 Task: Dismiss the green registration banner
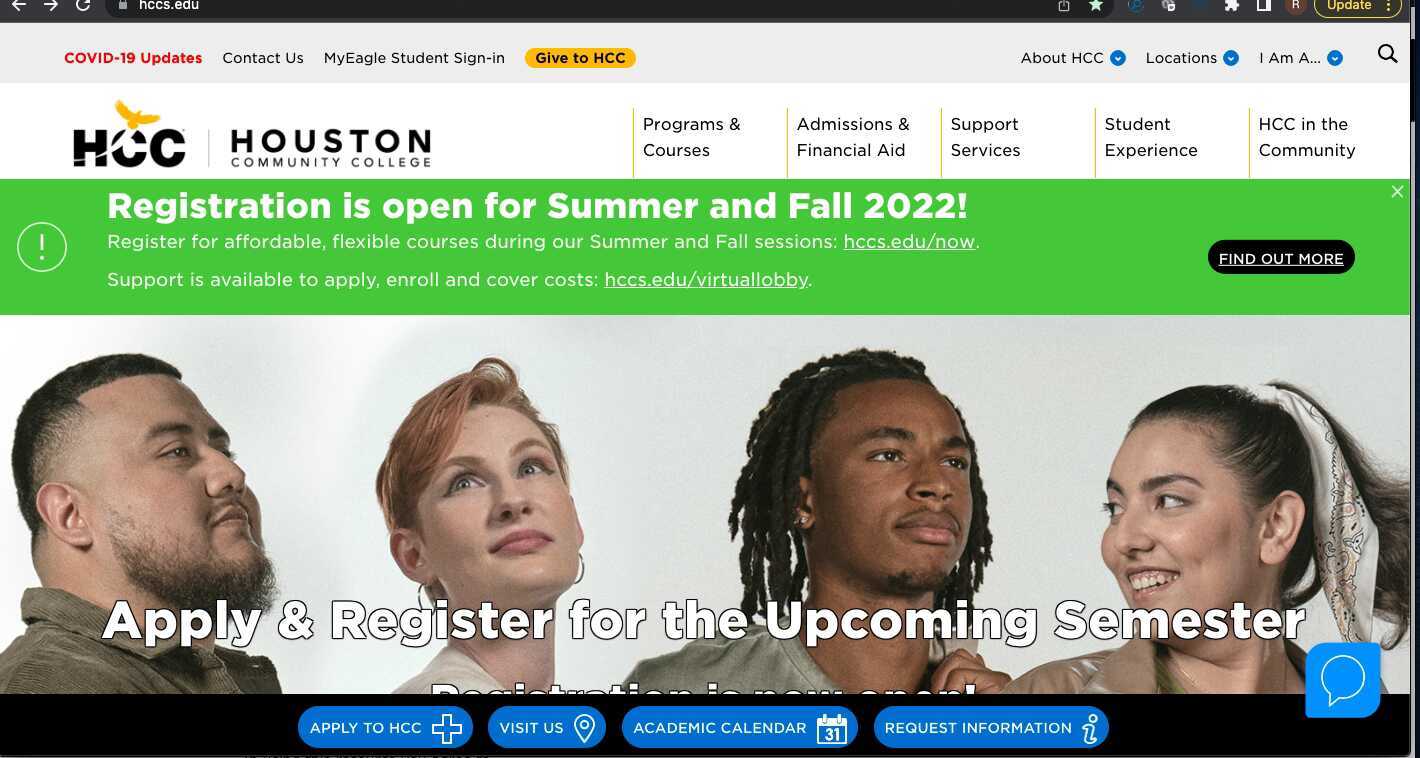(1397, 192)
